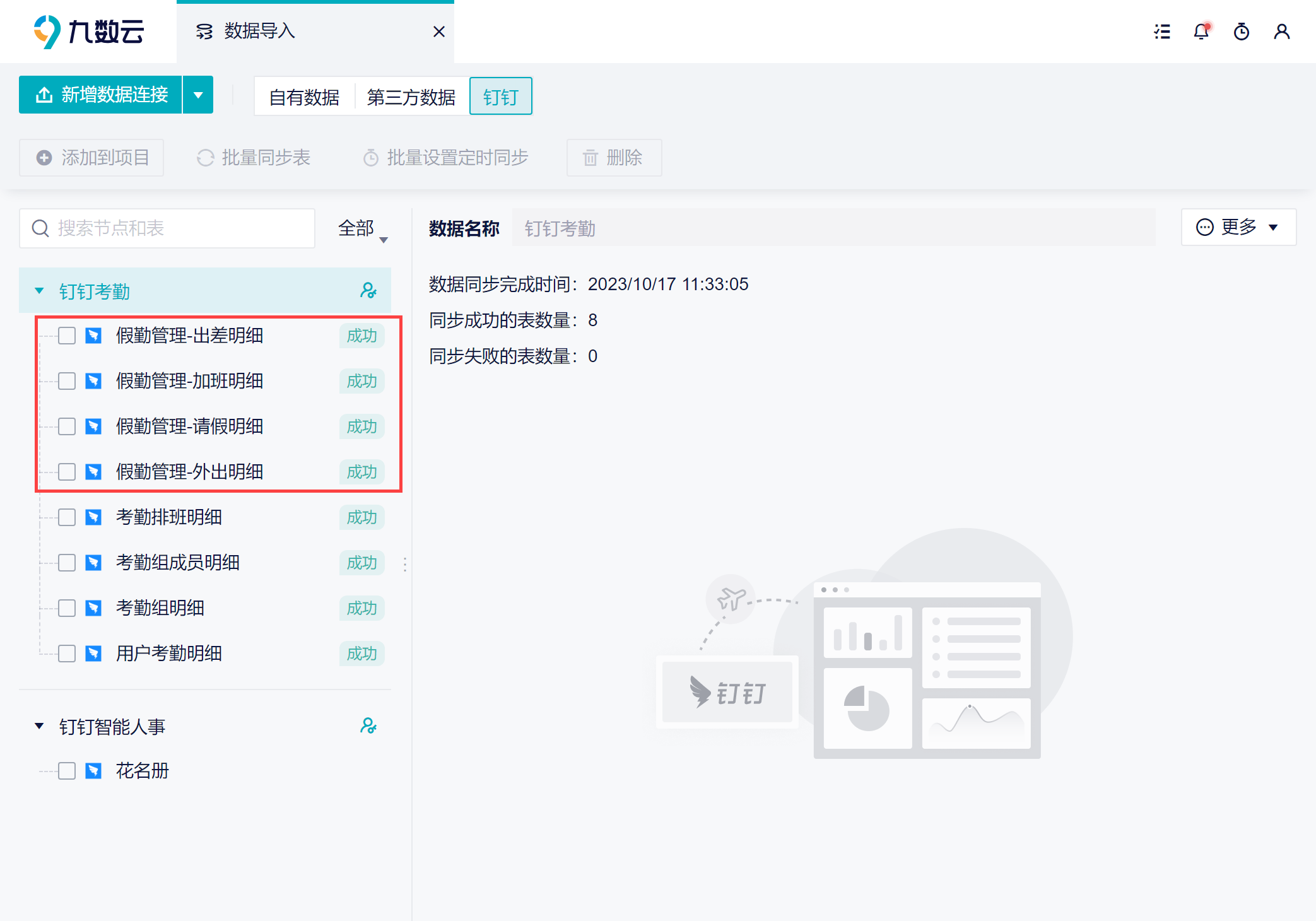This screenshot has height=921, width=1316.
Task: Click 新增数据连接 button
Action: (100, 95)
